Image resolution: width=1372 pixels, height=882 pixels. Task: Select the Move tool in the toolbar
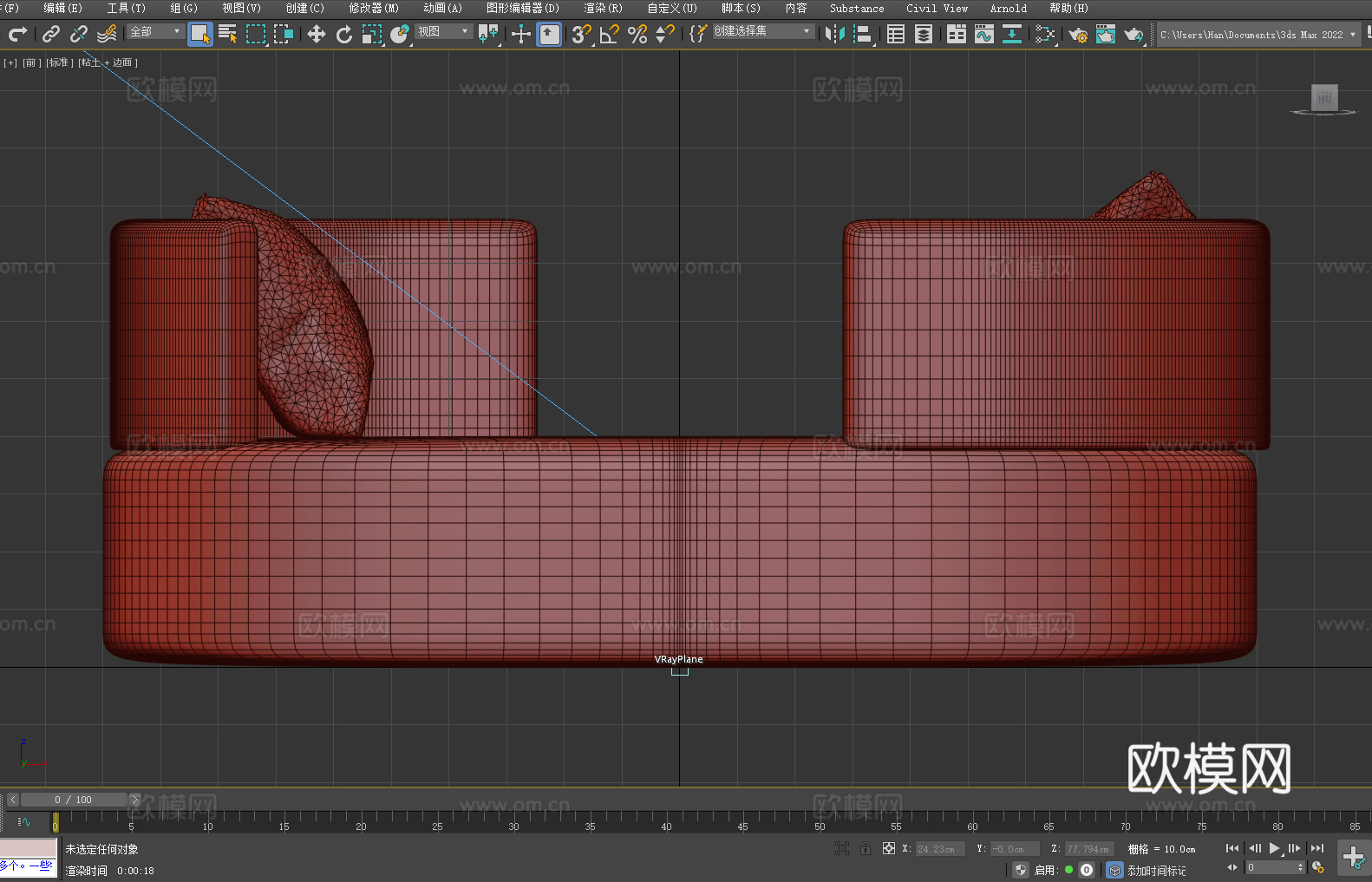[x=317, y=34]
